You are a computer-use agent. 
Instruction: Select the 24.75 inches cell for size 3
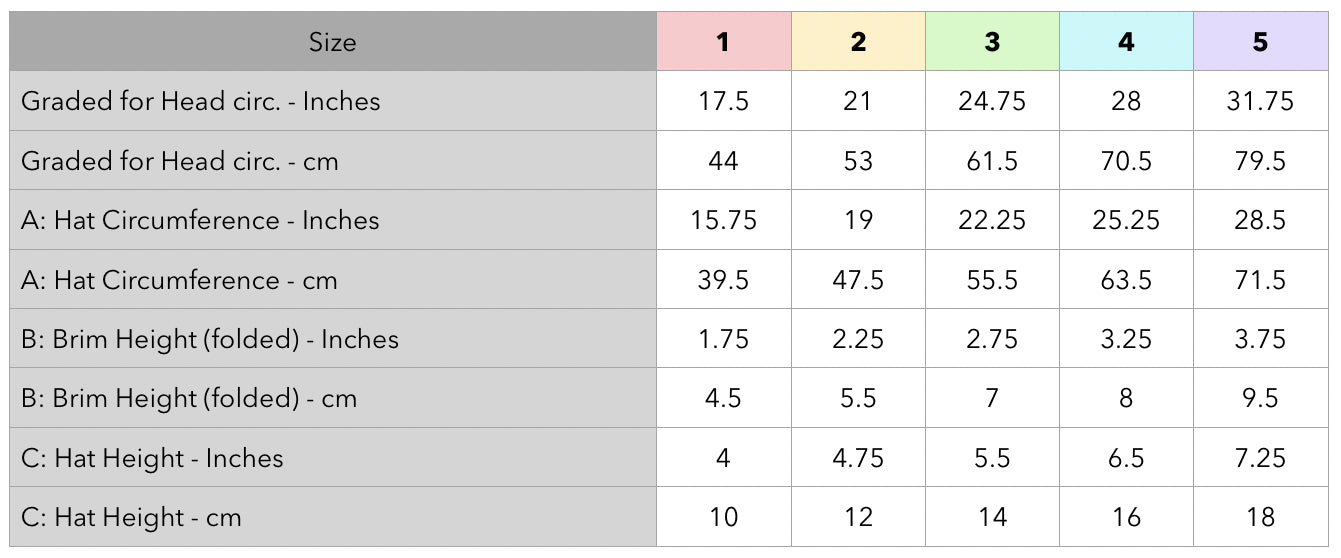pos(992,101)
